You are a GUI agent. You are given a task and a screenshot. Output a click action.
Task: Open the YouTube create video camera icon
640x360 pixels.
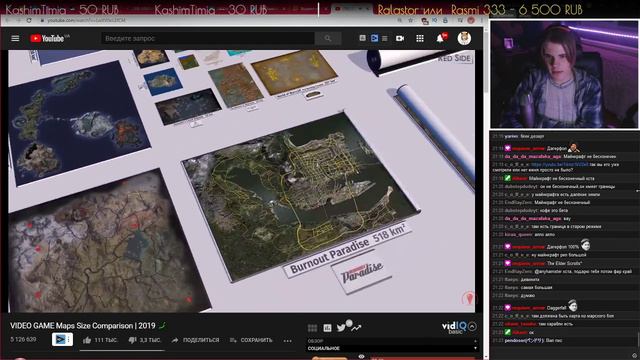click(400, 38)
